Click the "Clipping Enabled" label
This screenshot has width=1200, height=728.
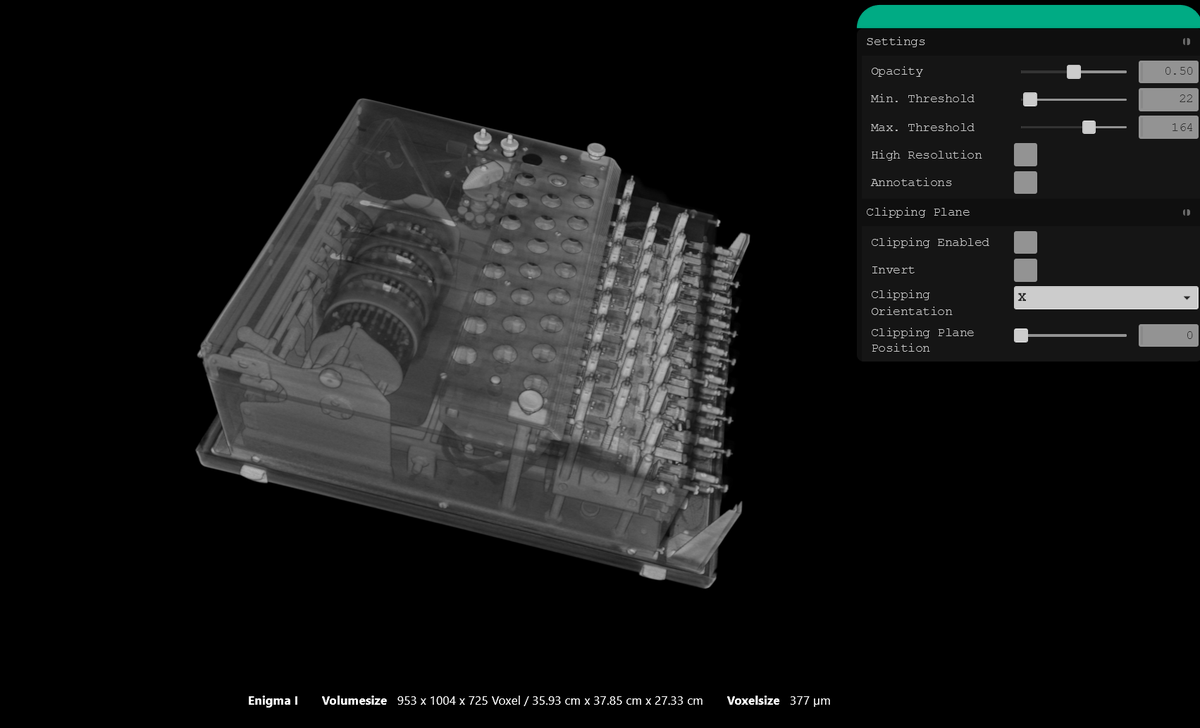[930, 242]
